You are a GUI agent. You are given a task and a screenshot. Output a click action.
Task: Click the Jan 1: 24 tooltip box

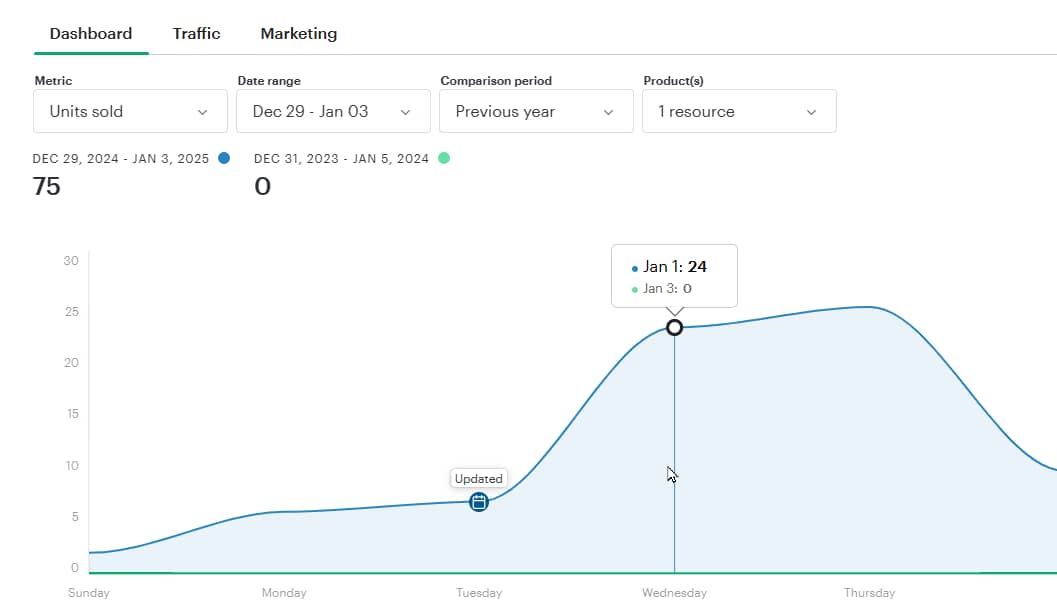click(674, 276)
